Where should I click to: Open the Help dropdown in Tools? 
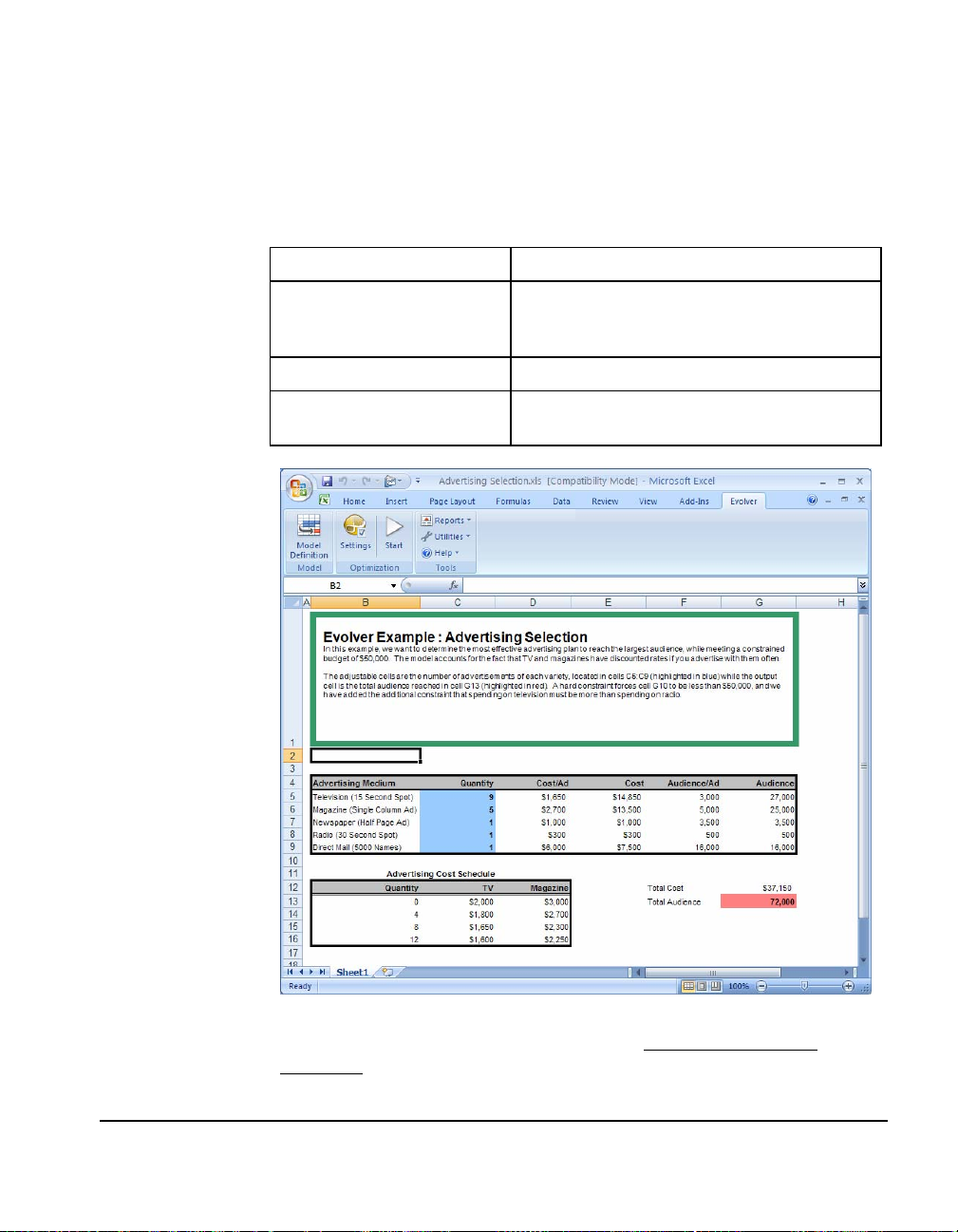[441, 553]
